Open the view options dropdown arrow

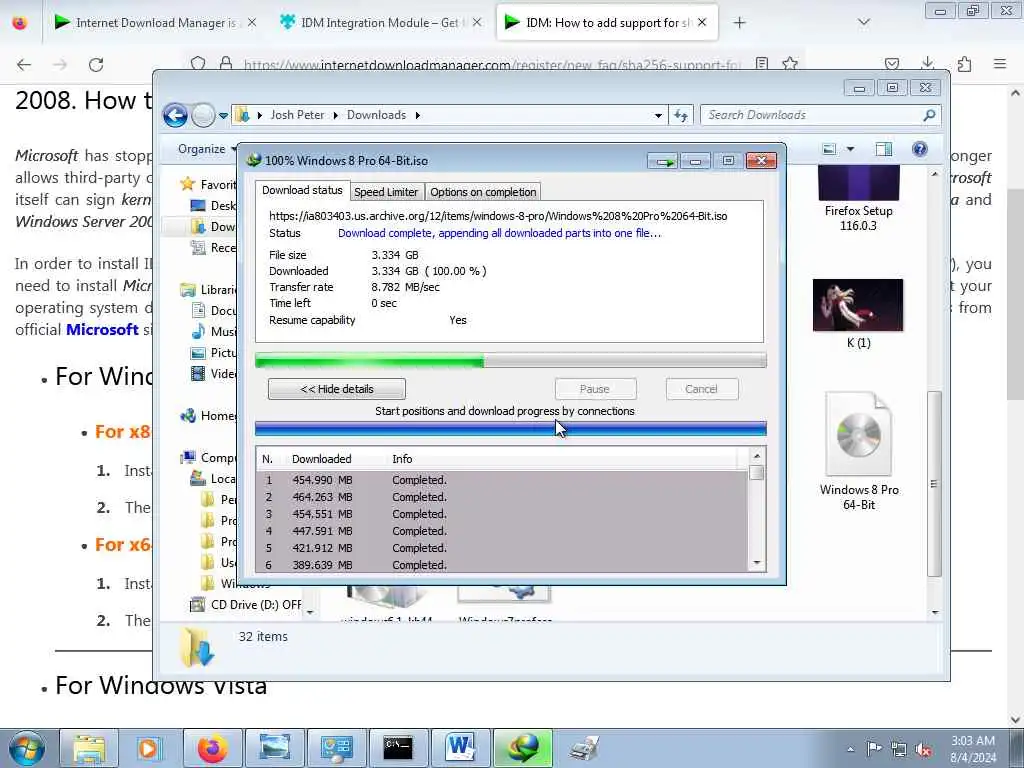point(850,149)
